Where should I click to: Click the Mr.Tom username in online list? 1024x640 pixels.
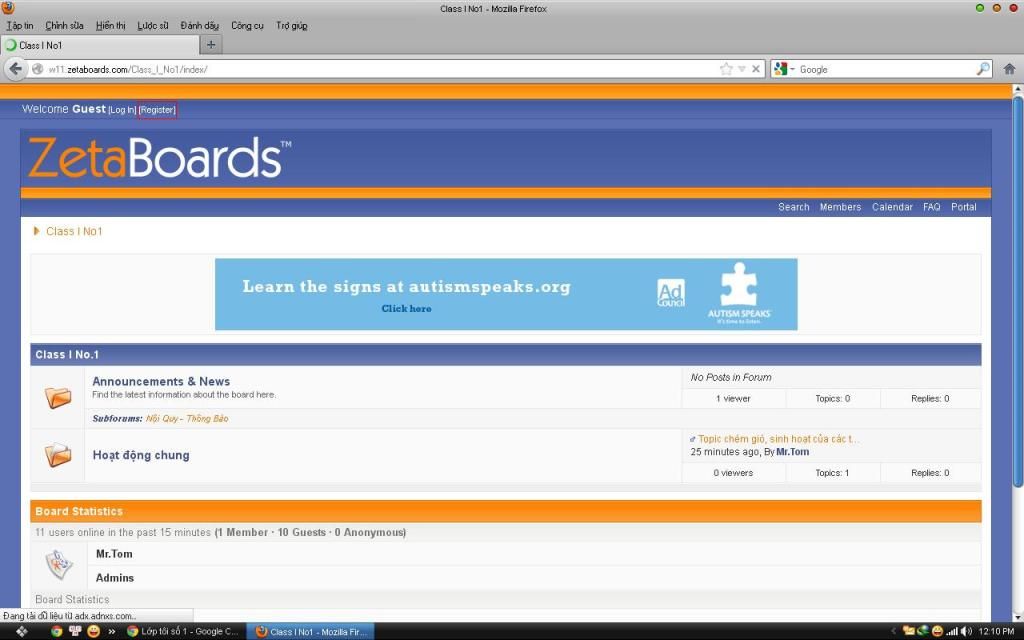pyautogui.click(x=114, y=554)
